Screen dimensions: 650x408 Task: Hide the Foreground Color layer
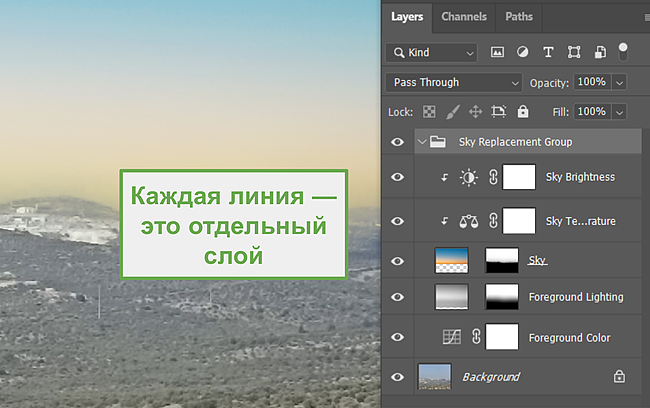point(397,337)
